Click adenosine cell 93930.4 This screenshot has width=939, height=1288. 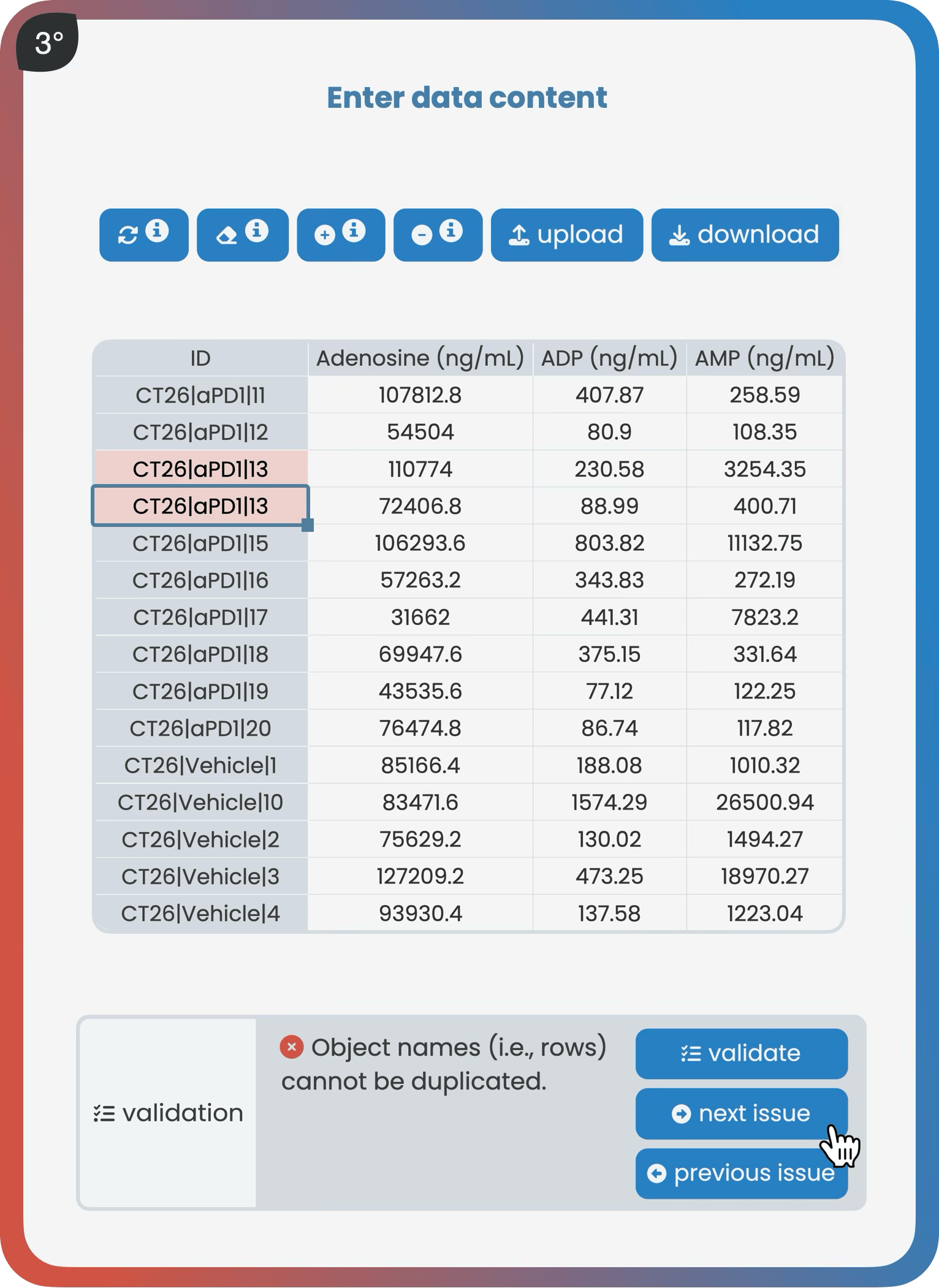[420, 914]
